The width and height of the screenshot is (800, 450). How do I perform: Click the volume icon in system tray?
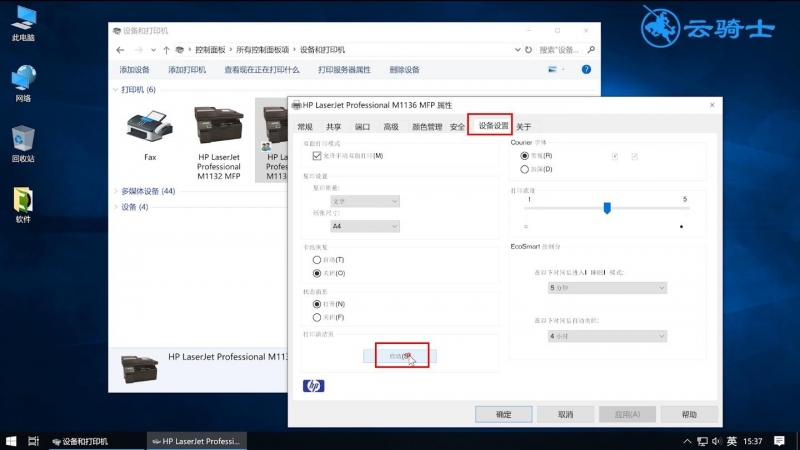point(717,441)
